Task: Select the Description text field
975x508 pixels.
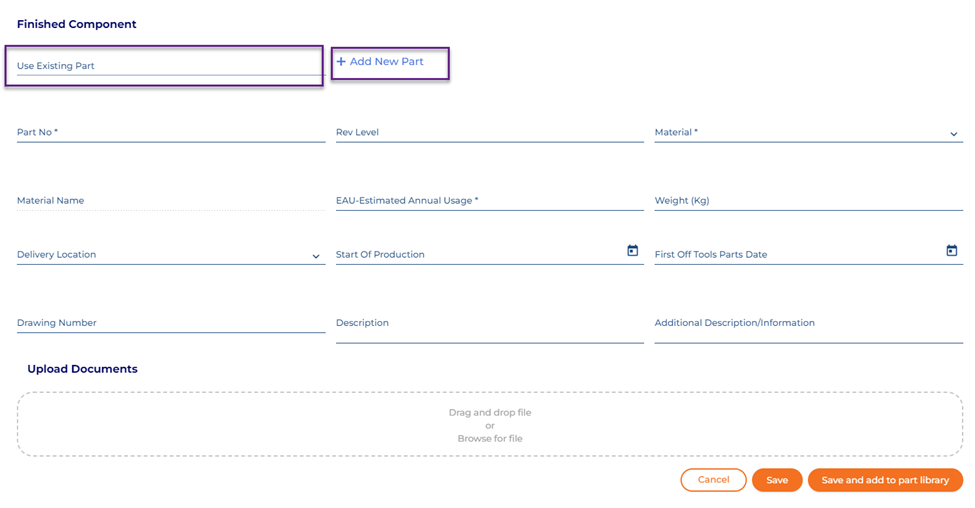Action: point(489,323)
